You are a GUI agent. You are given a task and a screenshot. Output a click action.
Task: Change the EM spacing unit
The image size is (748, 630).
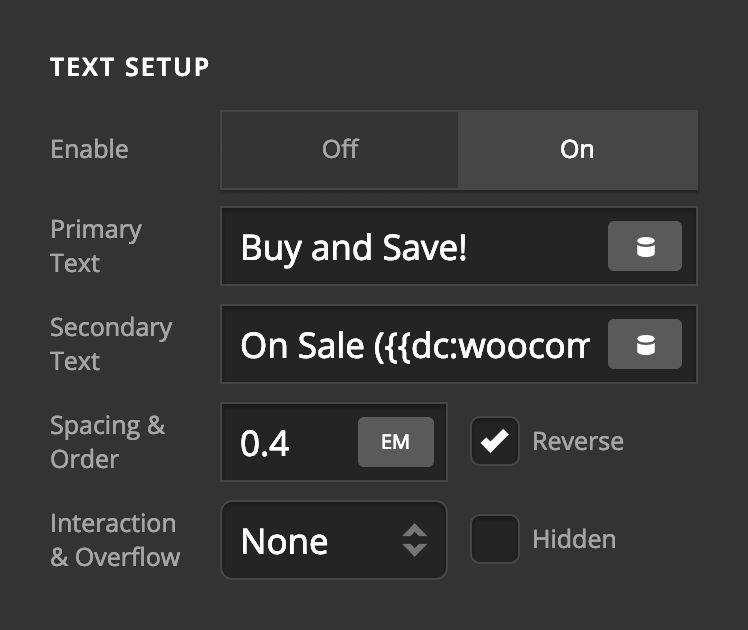pyautogui.click(x=396, y=442)
